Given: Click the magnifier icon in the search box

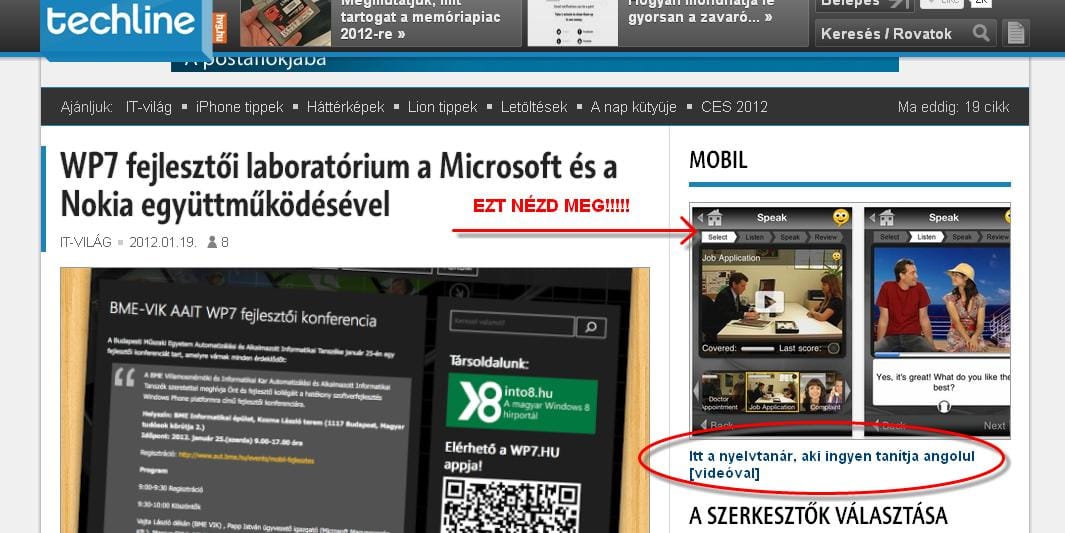Looking at the screenshot, I should click(x=981, y=33).
